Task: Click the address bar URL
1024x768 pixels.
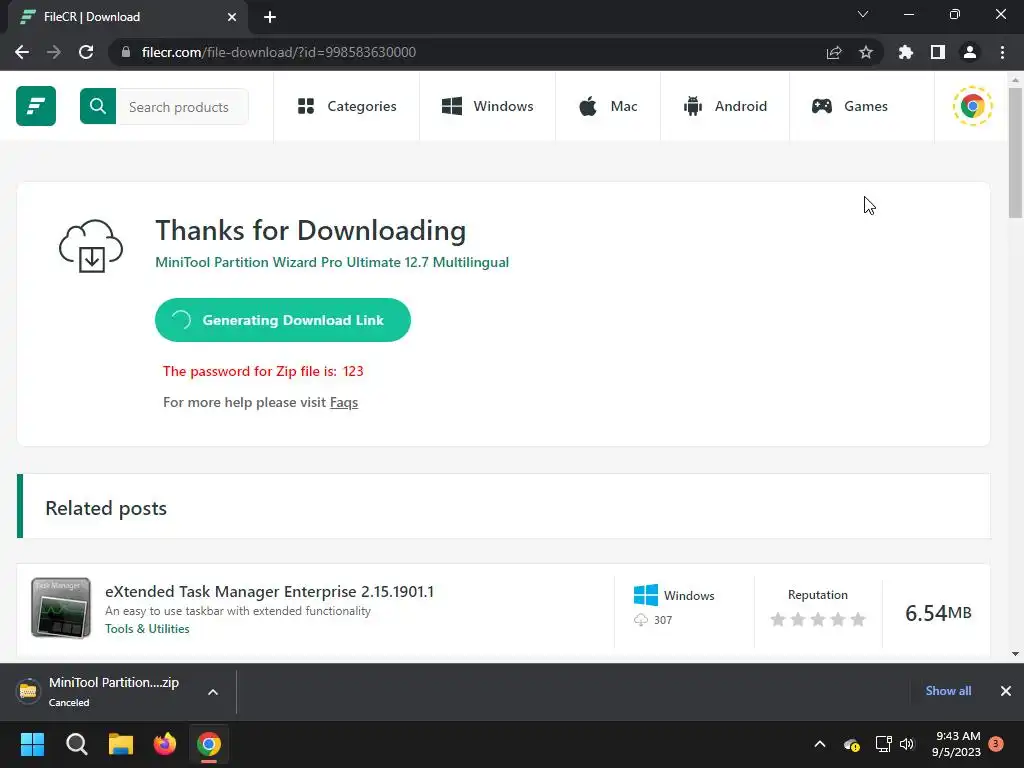Action: click(279, 52)
